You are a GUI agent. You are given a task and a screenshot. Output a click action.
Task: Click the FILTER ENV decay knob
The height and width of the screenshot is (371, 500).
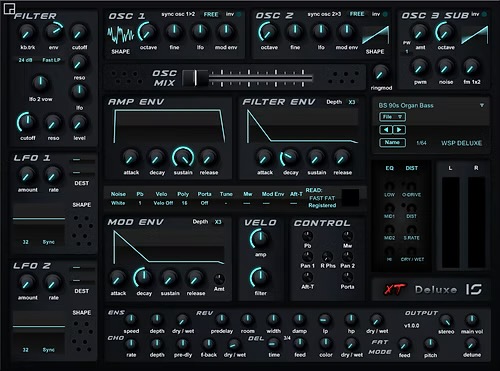[x=290, y=158]
